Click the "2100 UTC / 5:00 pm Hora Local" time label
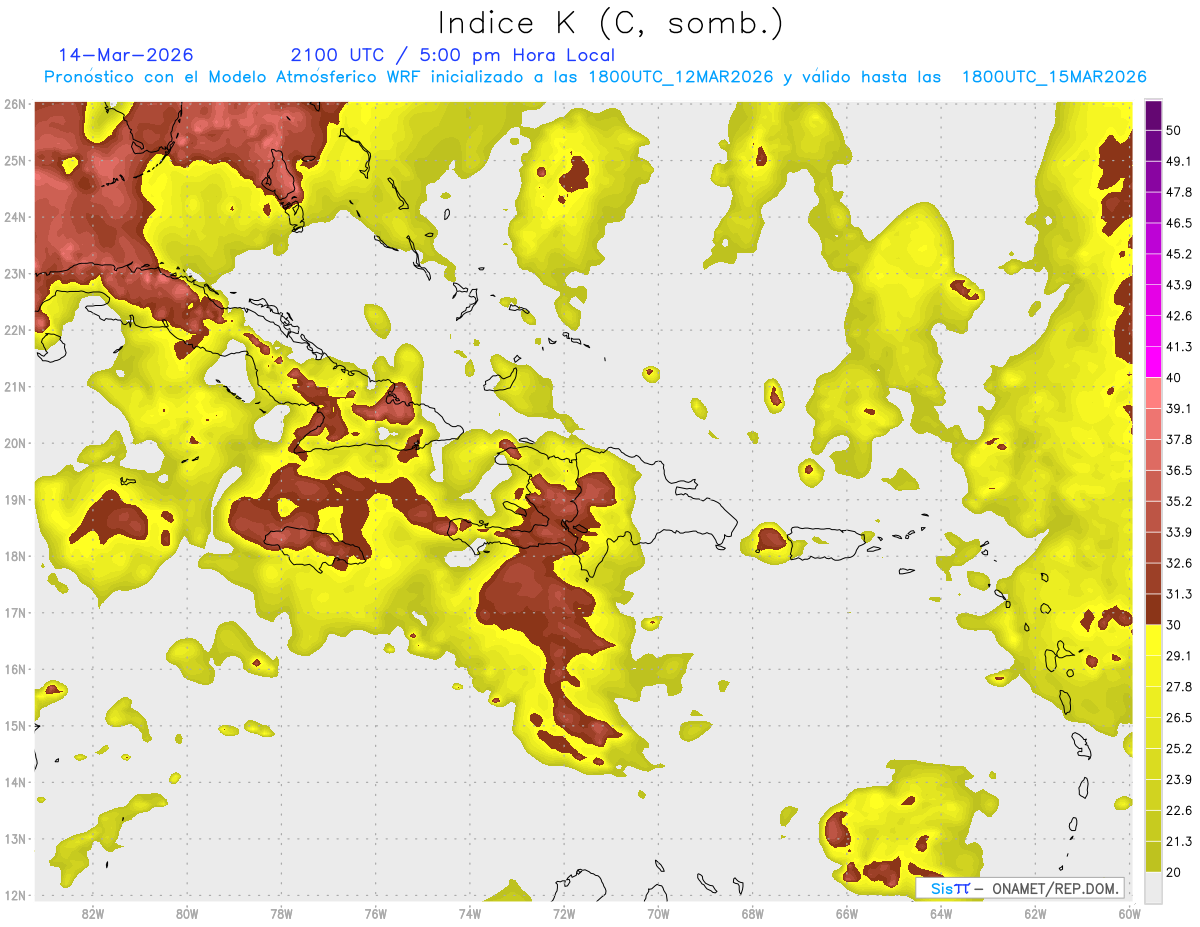Viewport: 1200px width, 927px height. (x=453, y=55)
